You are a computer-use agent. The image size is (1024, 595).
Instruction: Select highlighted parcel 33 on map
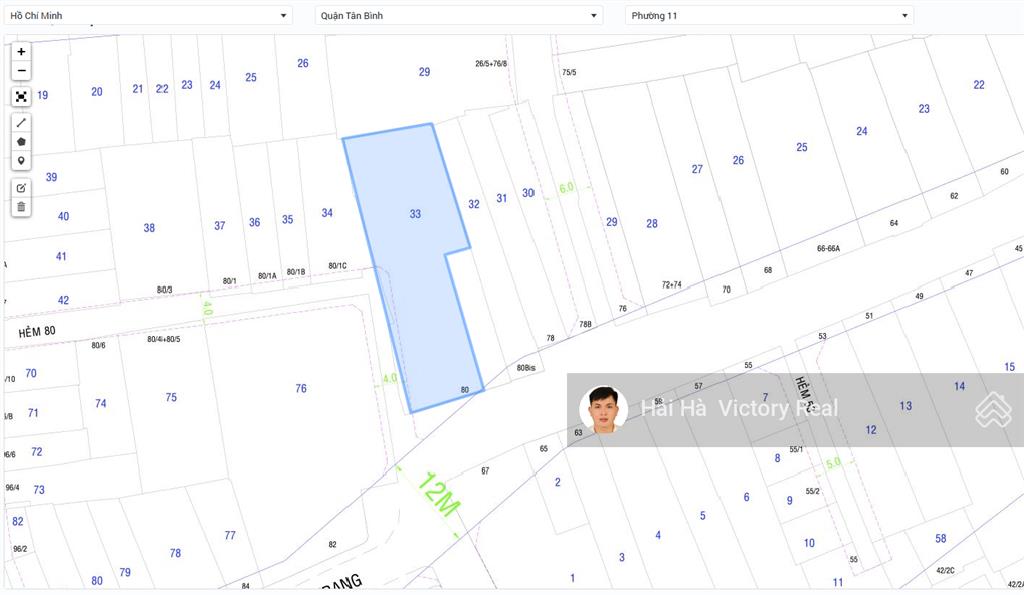[x=415, y=214]
